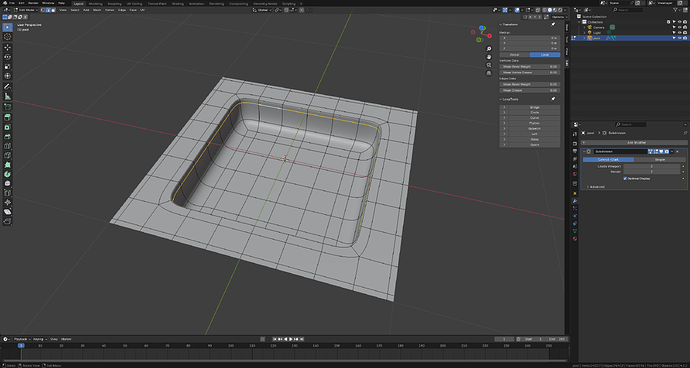The width and height of the screenshot is (690, 368).
Task: Select the Simple subdivision type button
Action: pos(660,159)
